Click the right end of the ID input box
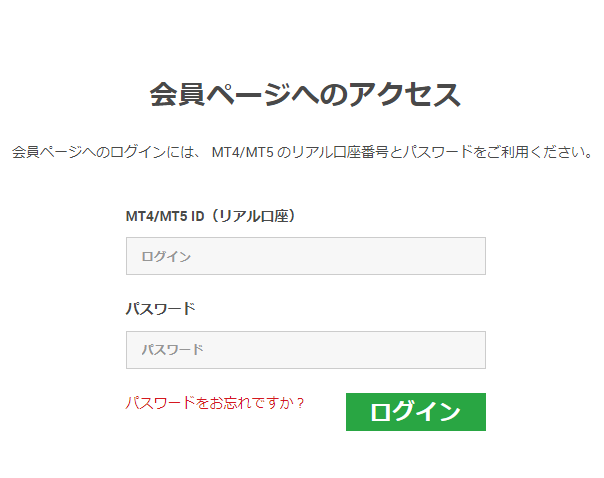Image resolution: width=604 pixels, height=478 pixels. [x=470, y=256]
